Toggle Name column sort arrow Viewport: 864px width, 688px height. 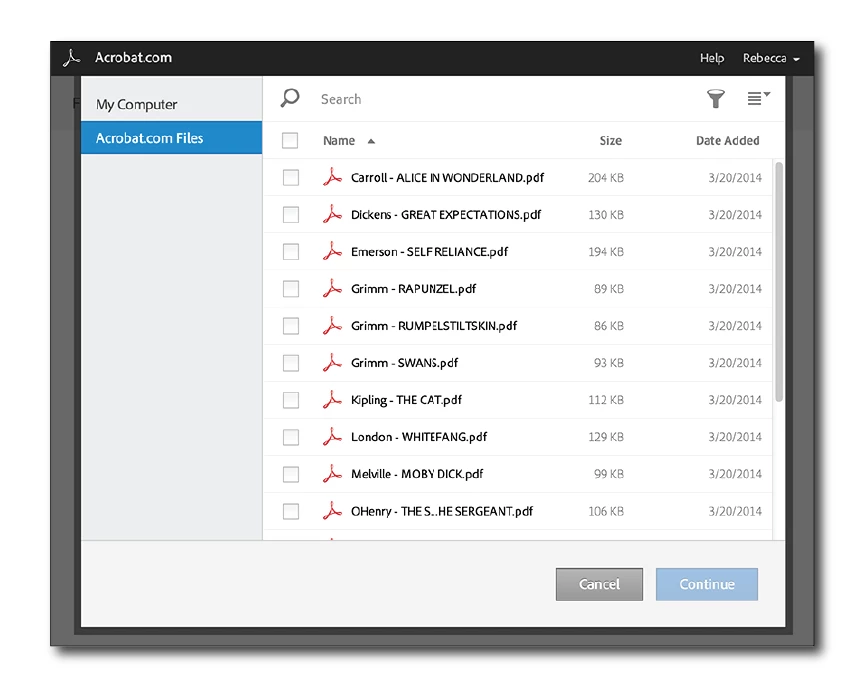coord(371,141)
